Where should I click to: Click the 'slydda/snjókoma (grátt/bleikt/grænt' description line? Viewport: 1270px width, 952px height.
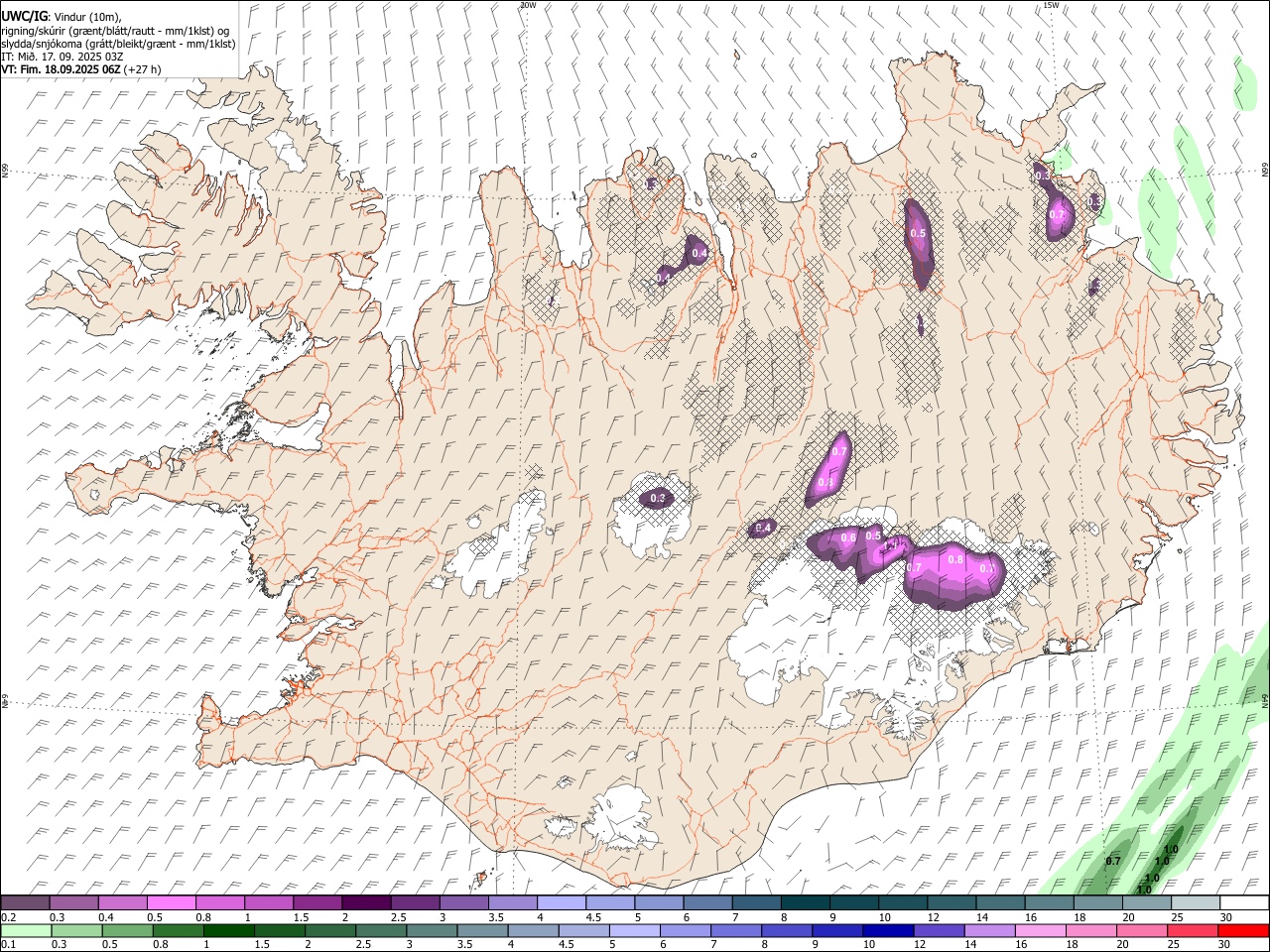pos(118,44)
